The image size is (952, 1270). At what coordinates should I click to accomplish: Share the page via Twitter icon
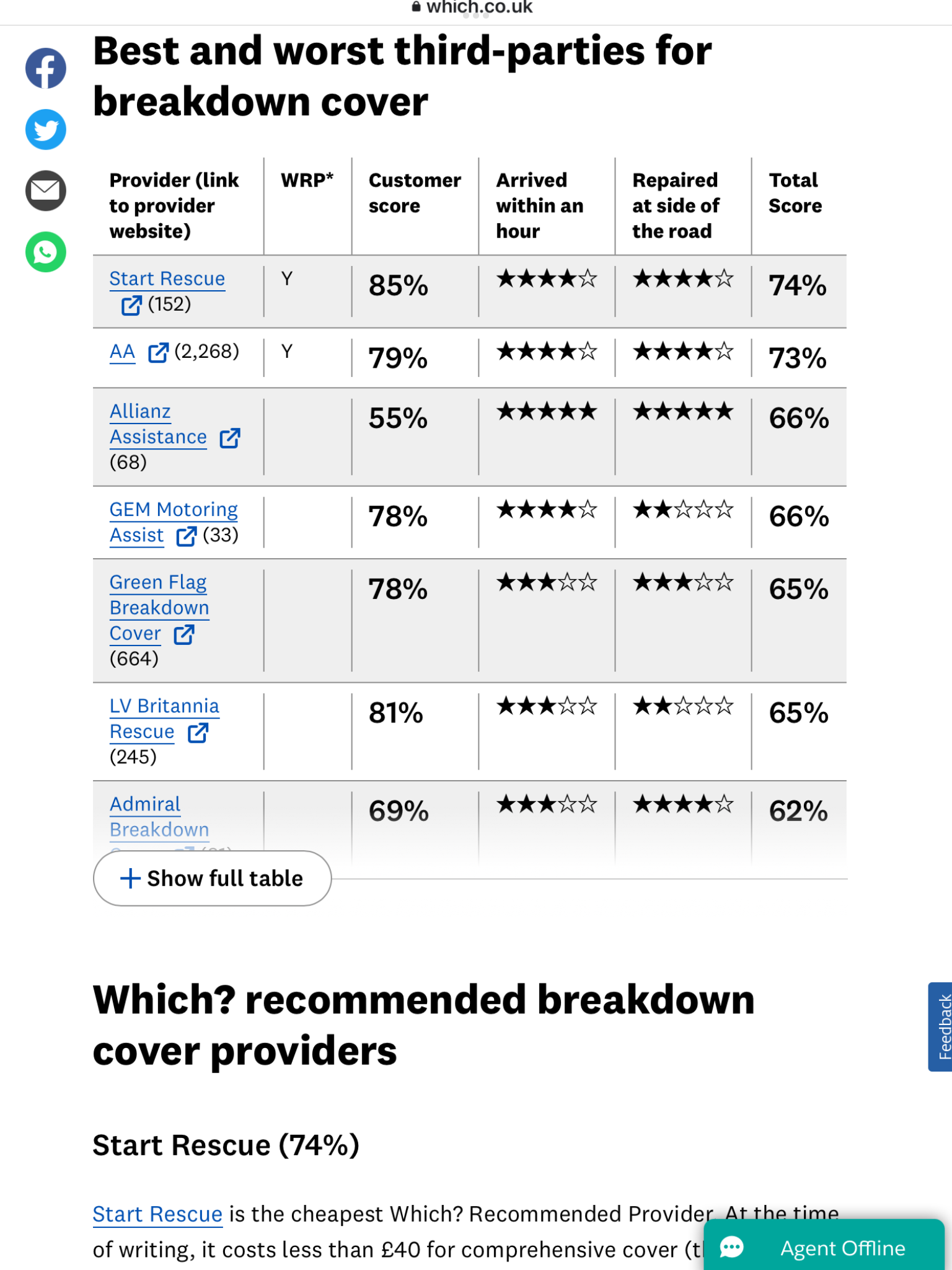(x=46, y=129)
